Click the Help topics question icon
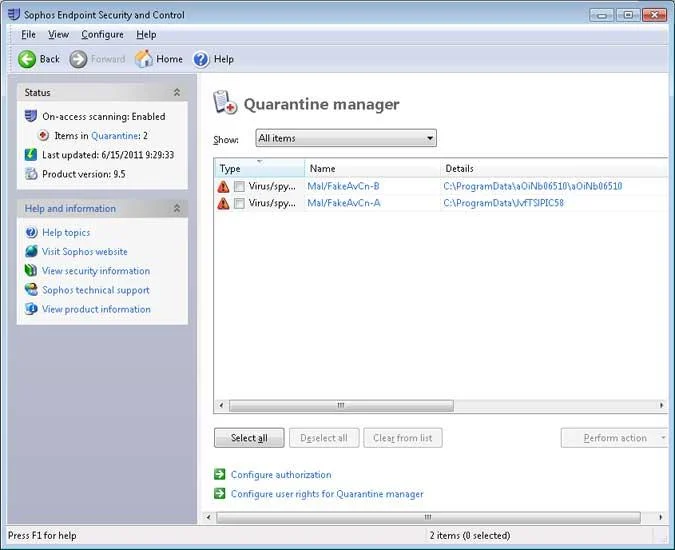 (x=31, y=232)
